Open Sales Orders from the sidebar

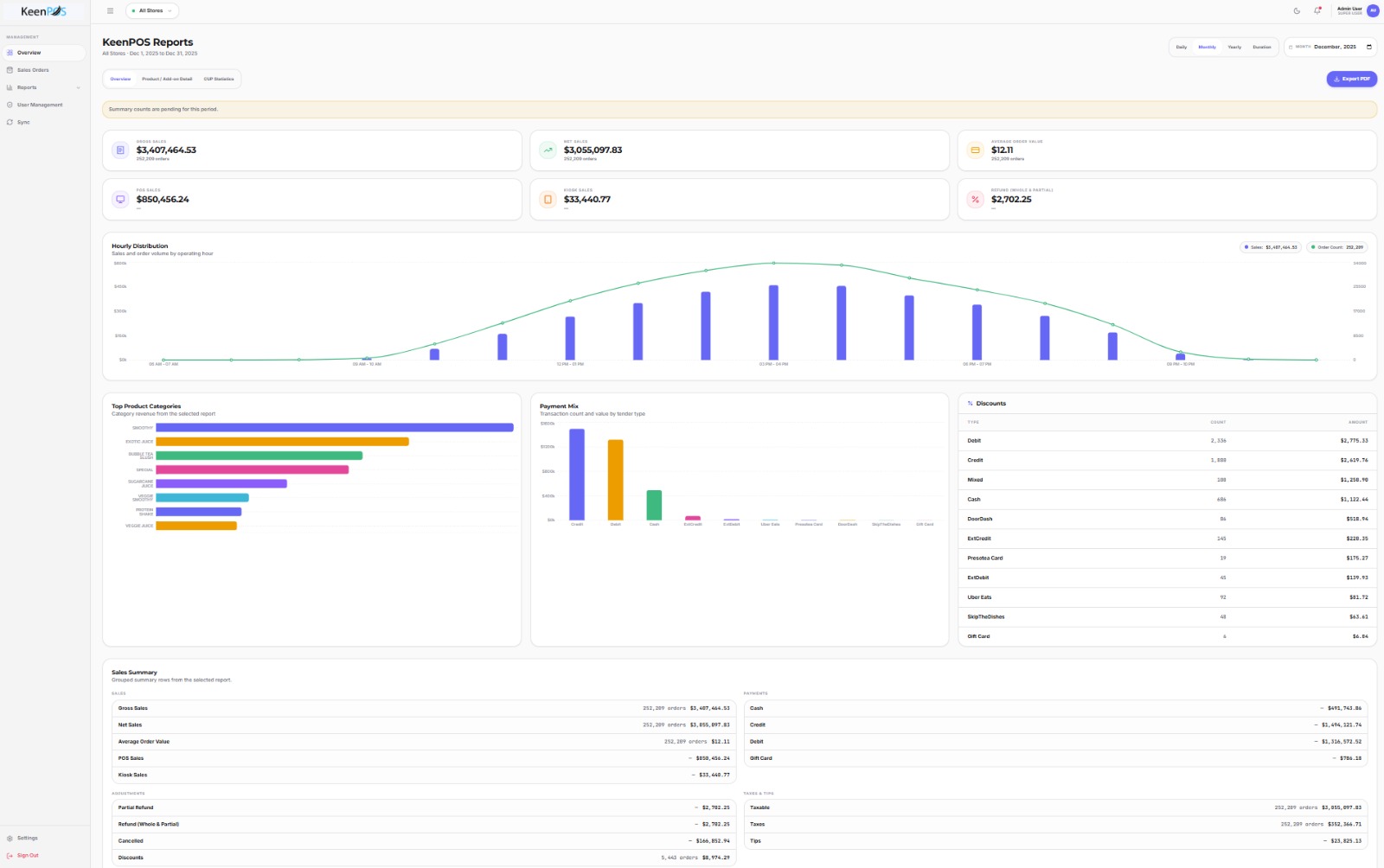43,70
